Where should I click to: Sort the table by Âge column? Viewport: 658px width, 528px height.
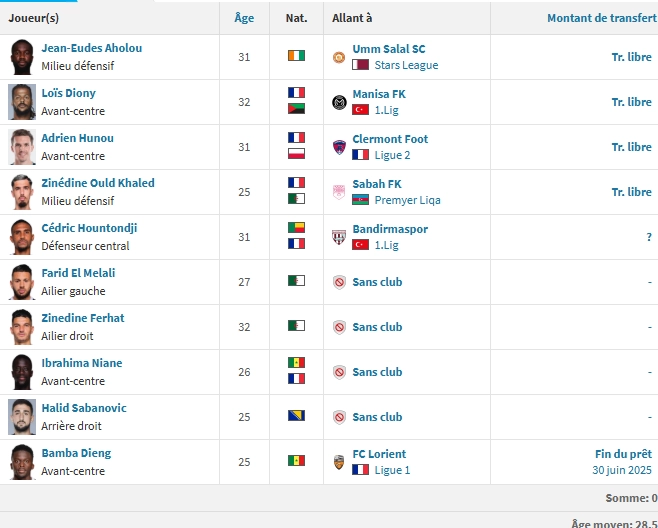(244, 18)
